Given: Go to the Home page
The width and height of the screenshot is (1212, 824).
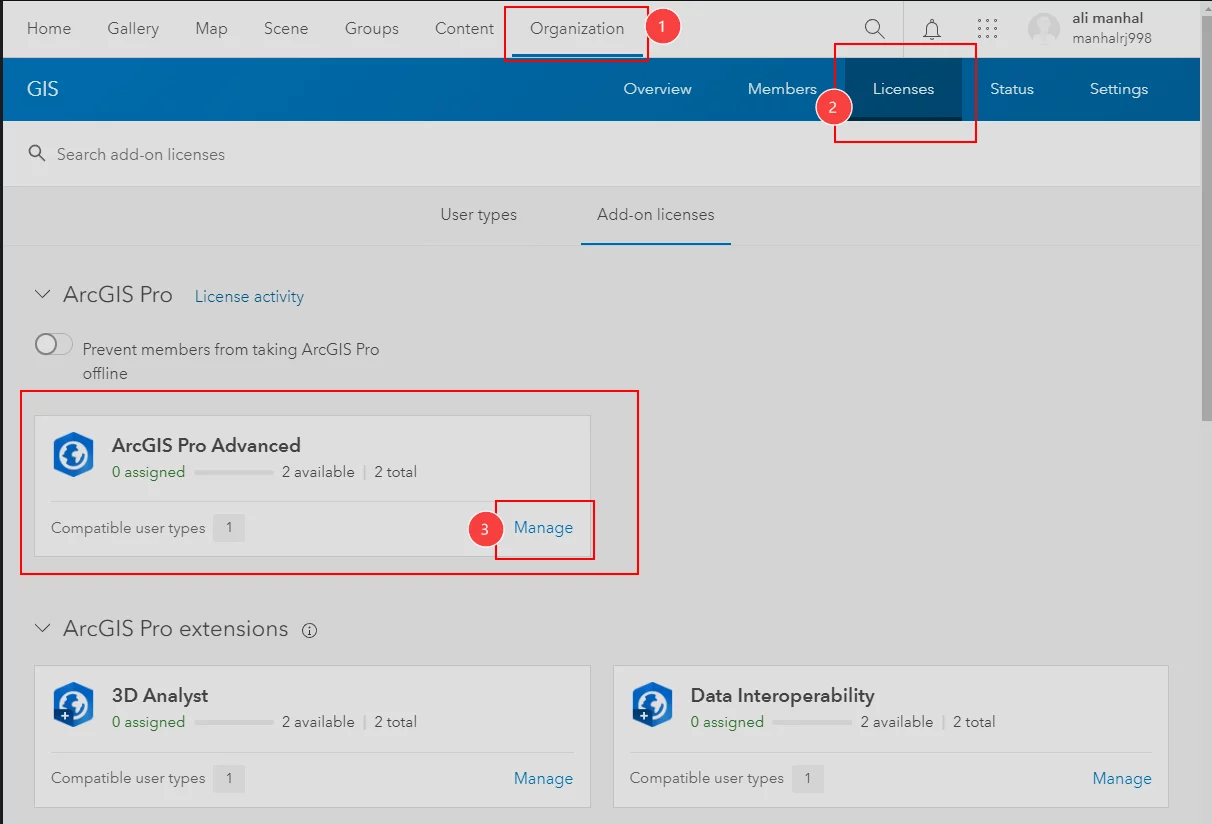Looking at the screenshot, I should [x=49, y=28].
